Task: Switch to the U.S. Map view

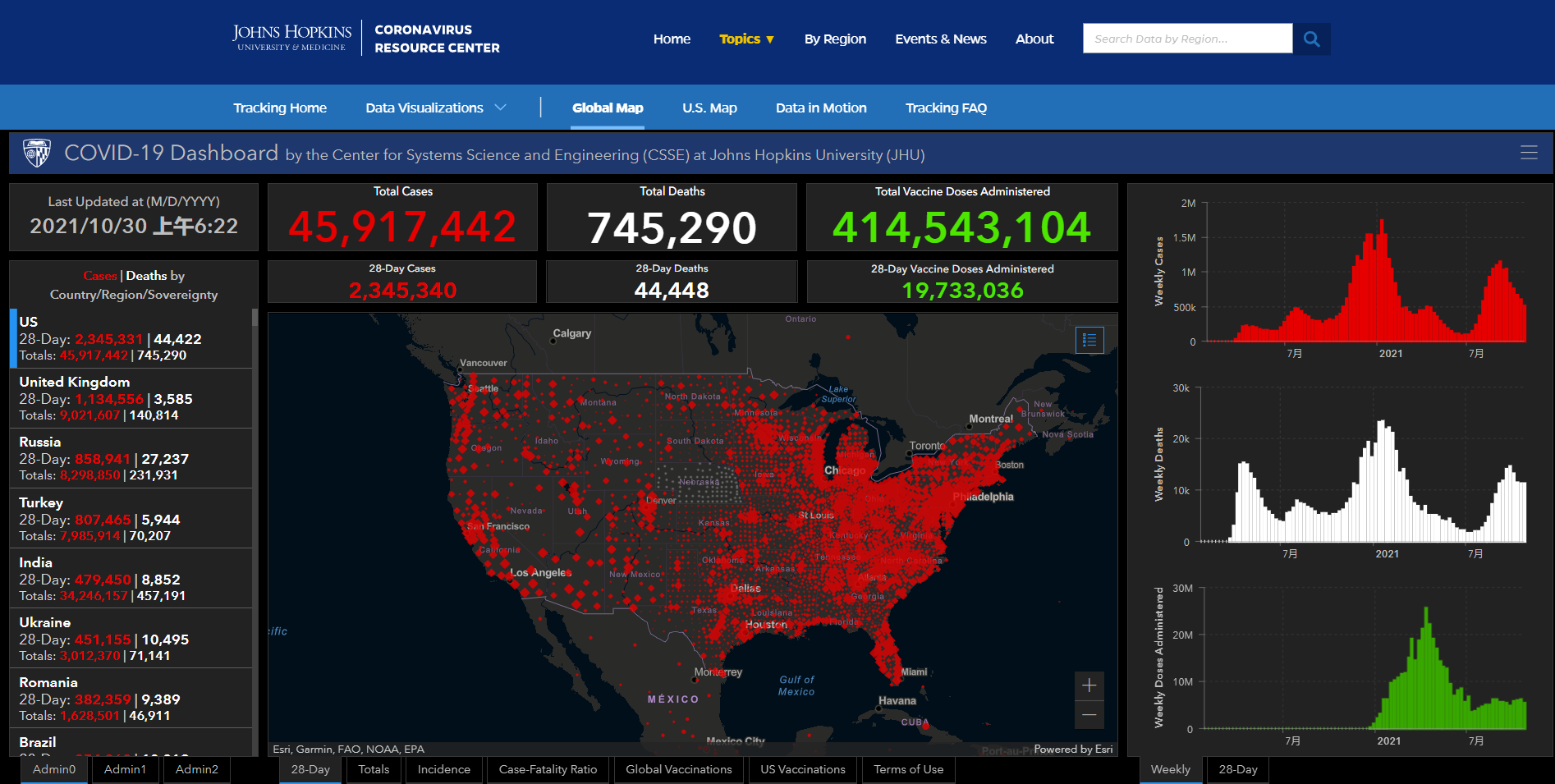Action: 709,108
